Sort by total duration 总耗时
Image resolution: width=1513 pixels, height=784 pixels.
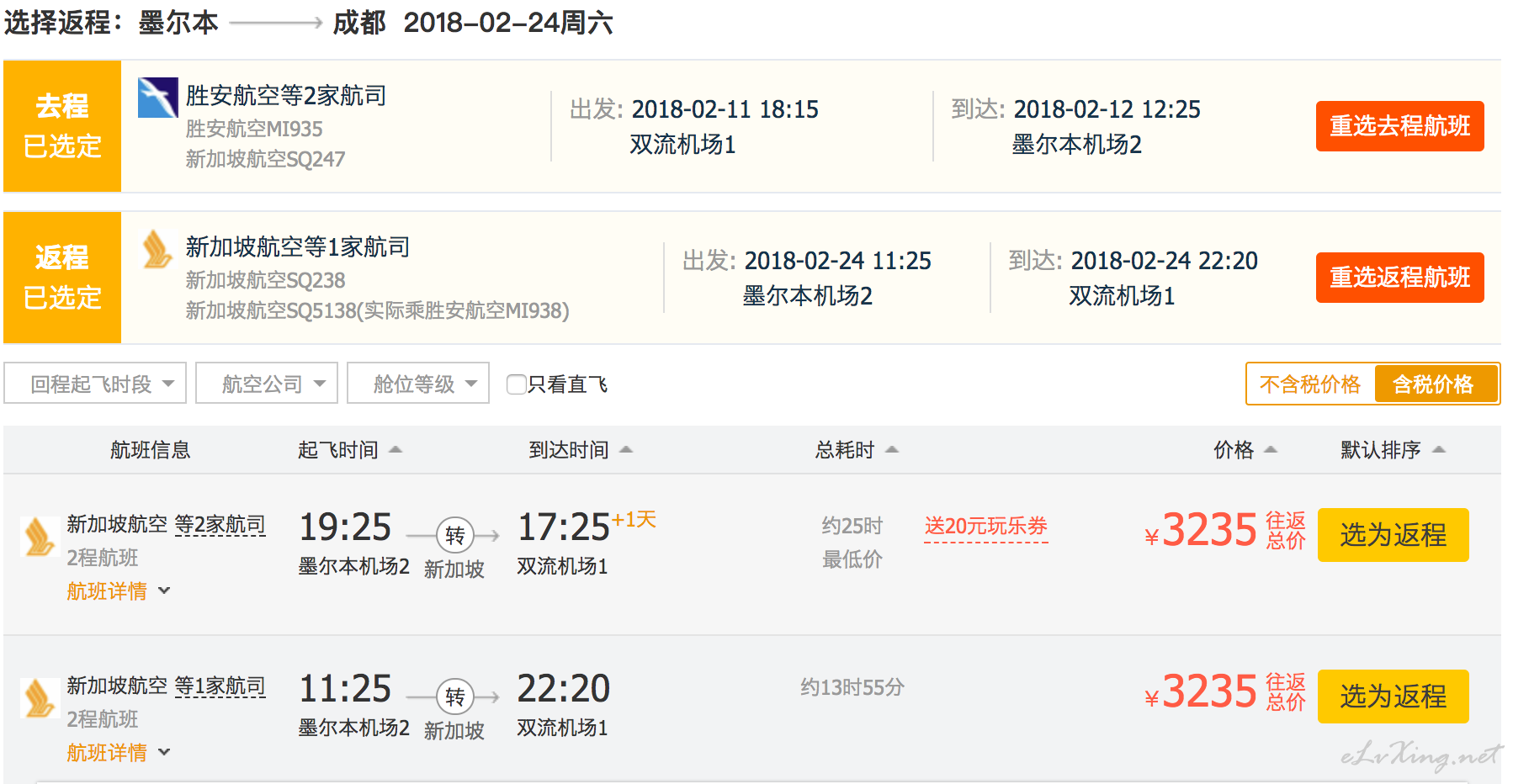[857, 450]
